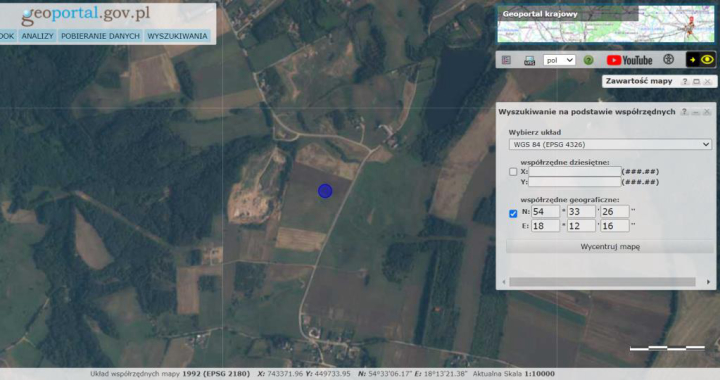Click the N degrees field with 54

coord(546,212)
